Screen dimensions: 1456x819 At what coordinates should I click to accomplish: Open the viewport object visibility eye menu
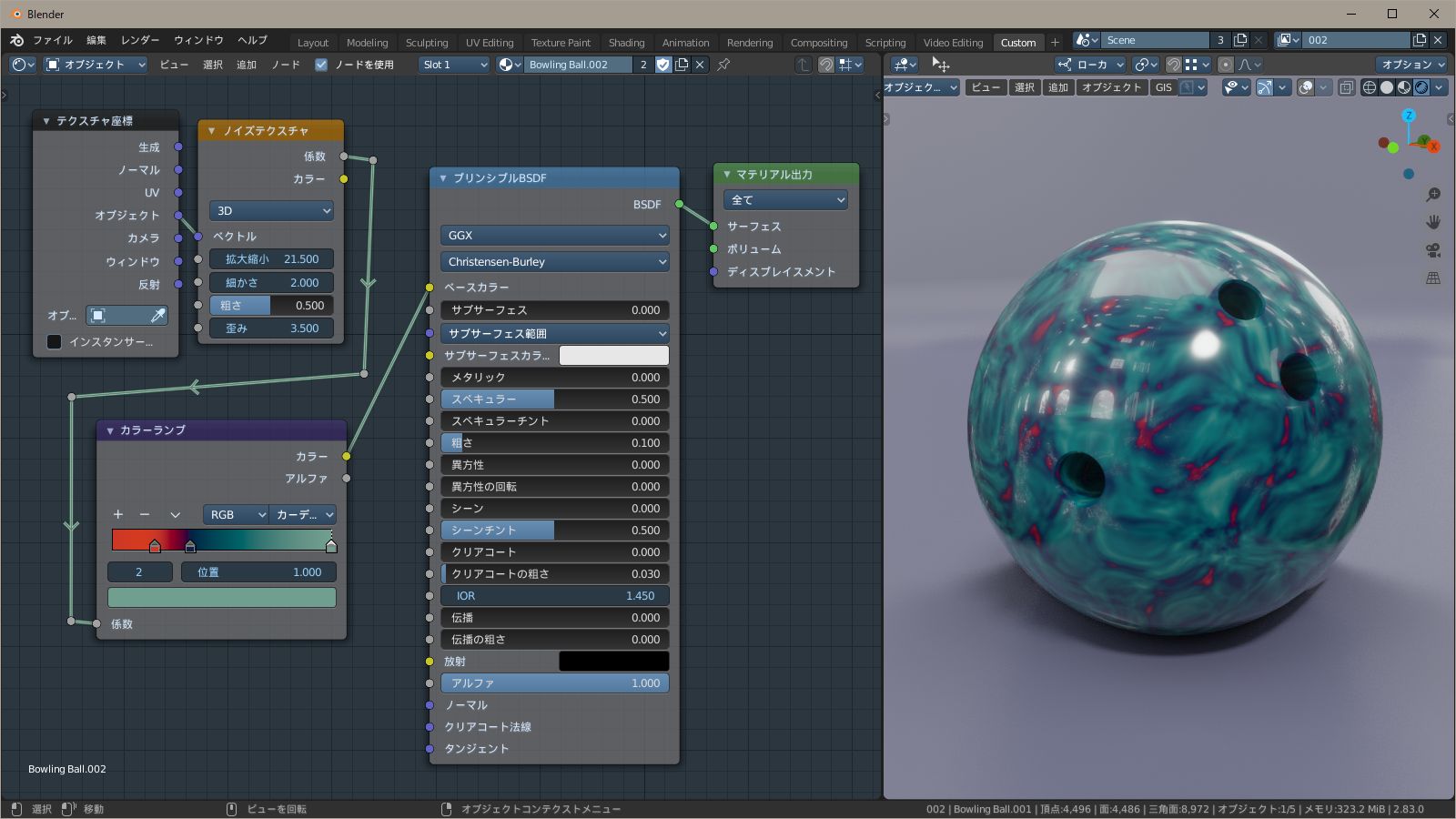[1235, 87]
